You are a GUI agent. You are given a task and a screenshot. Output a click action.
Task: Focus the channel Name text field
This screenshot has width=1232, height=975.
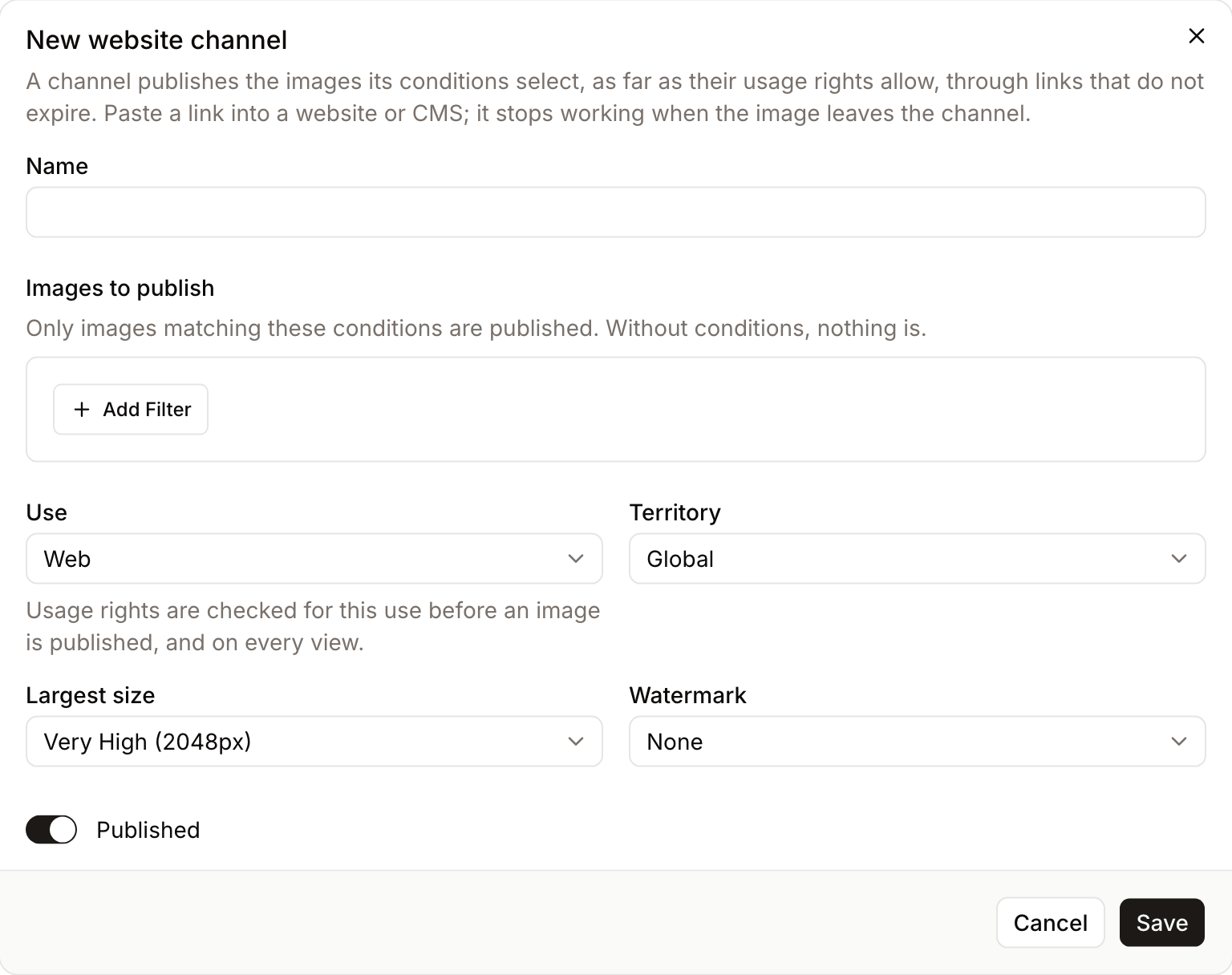[616, 212]
